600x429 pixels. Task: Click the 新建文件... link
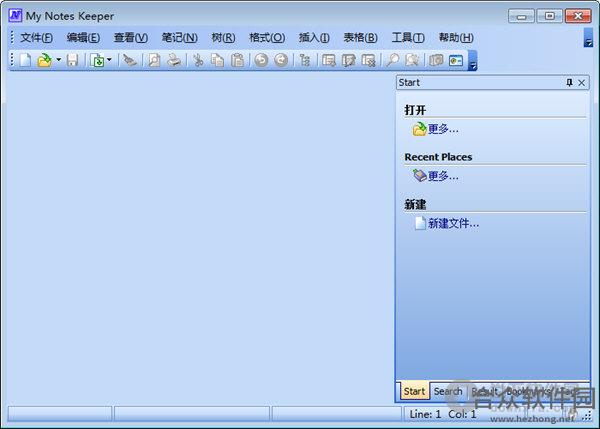(x=453, y=223)
